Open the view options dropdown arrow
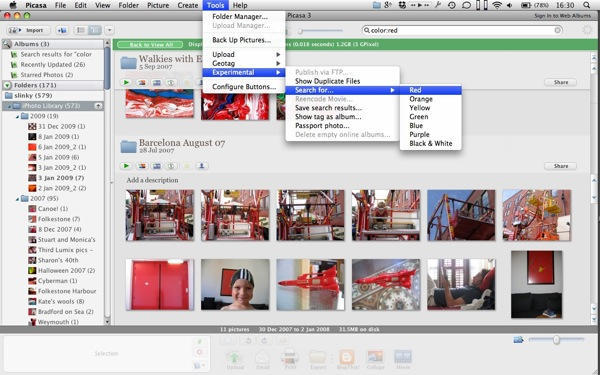 pos(109,30)
